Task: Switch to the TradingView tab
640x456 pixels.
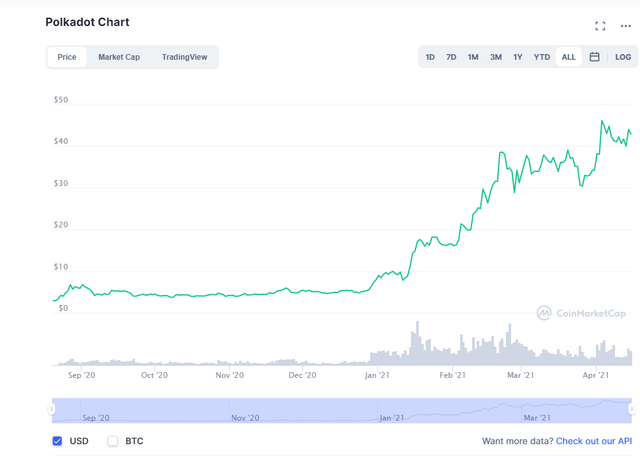Action: click(184, 57)
